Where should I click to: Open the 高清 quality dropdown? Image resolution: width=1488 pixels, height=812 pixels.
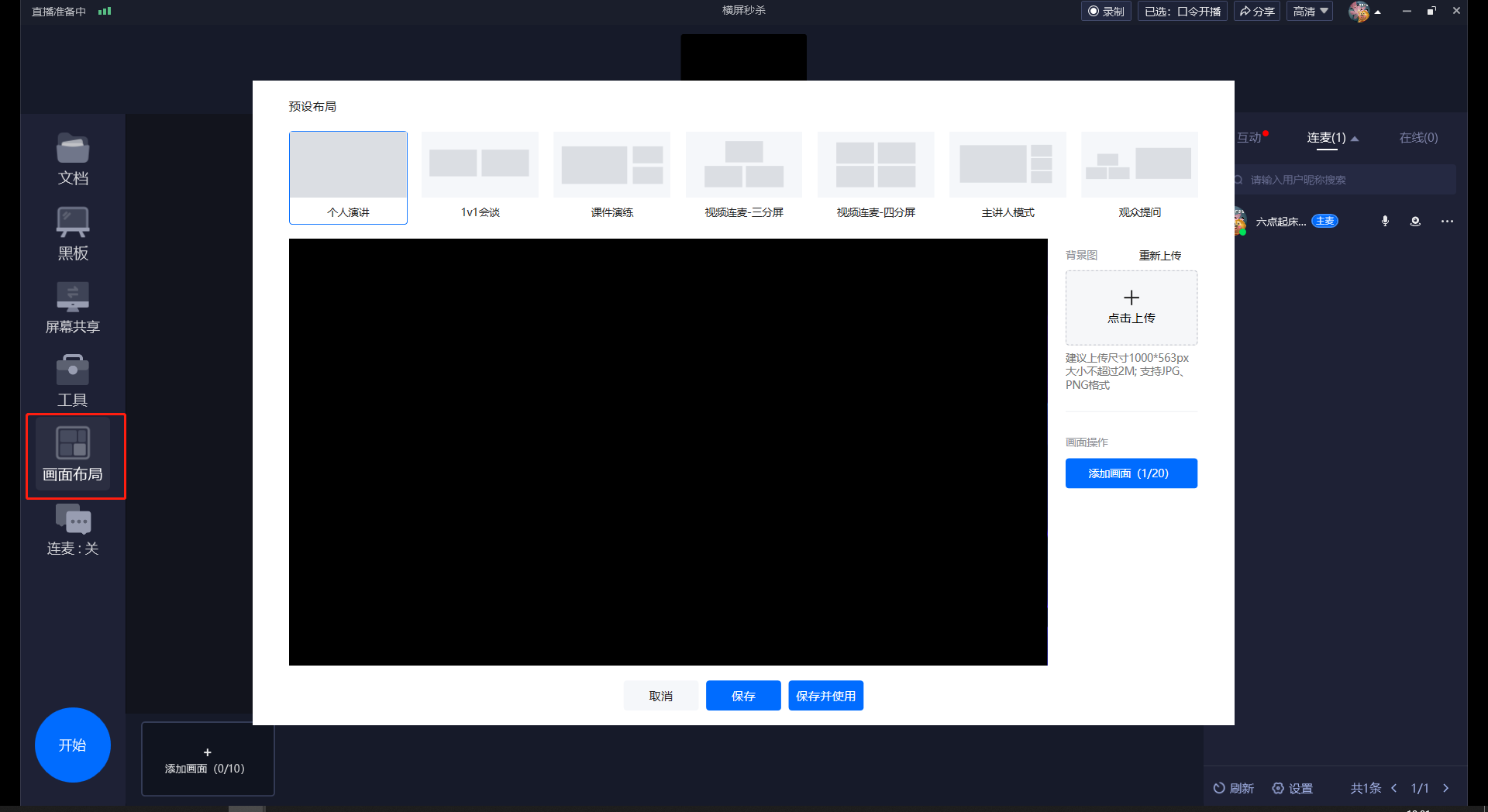pyautogui.click(x=1311, y=12)
